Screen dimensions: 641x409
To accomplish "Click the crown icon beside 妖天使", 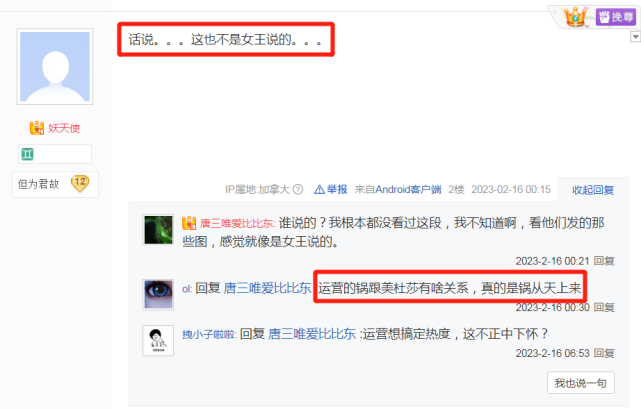I will 37,128.
